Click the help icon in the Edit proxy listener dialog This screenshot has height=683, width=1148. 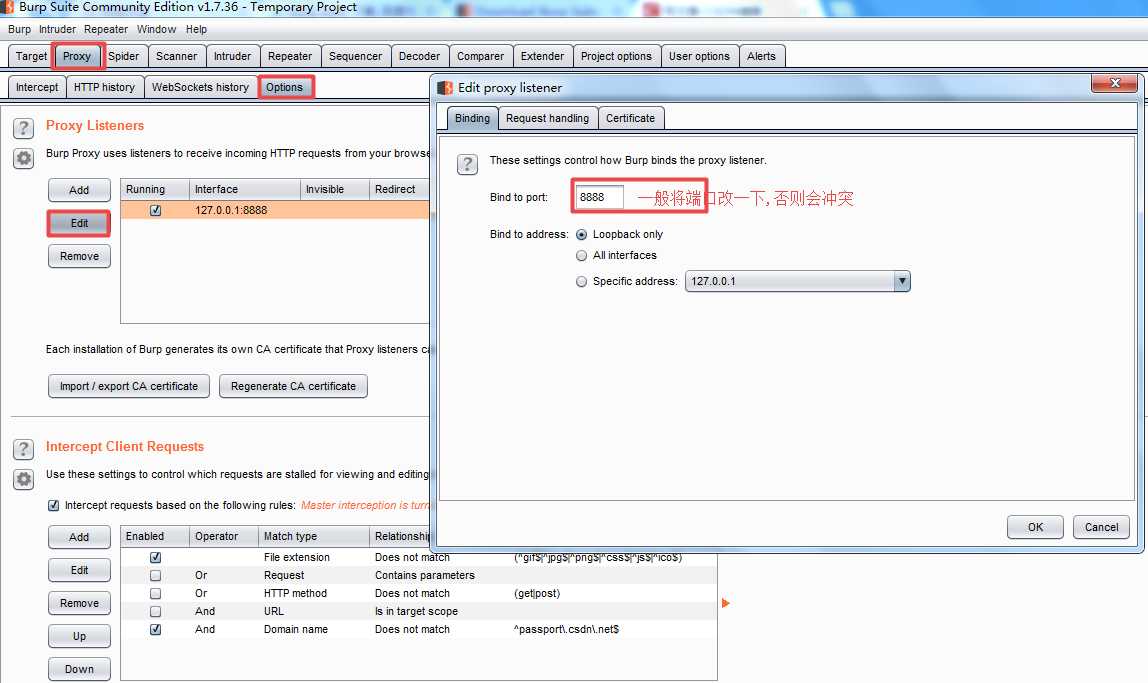pyautogui.click(x=467, y=164)
